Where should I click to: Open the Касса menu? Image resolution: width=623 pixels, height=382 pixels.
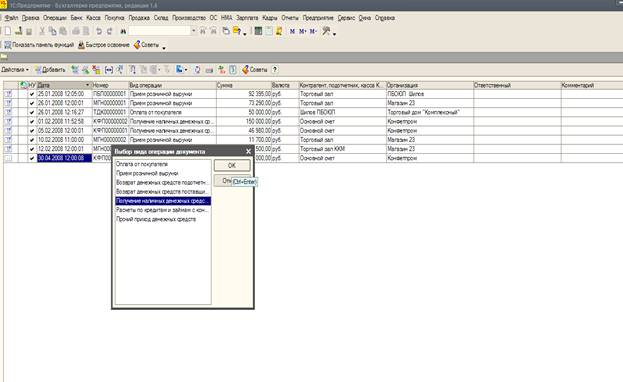tap(93, 18)
